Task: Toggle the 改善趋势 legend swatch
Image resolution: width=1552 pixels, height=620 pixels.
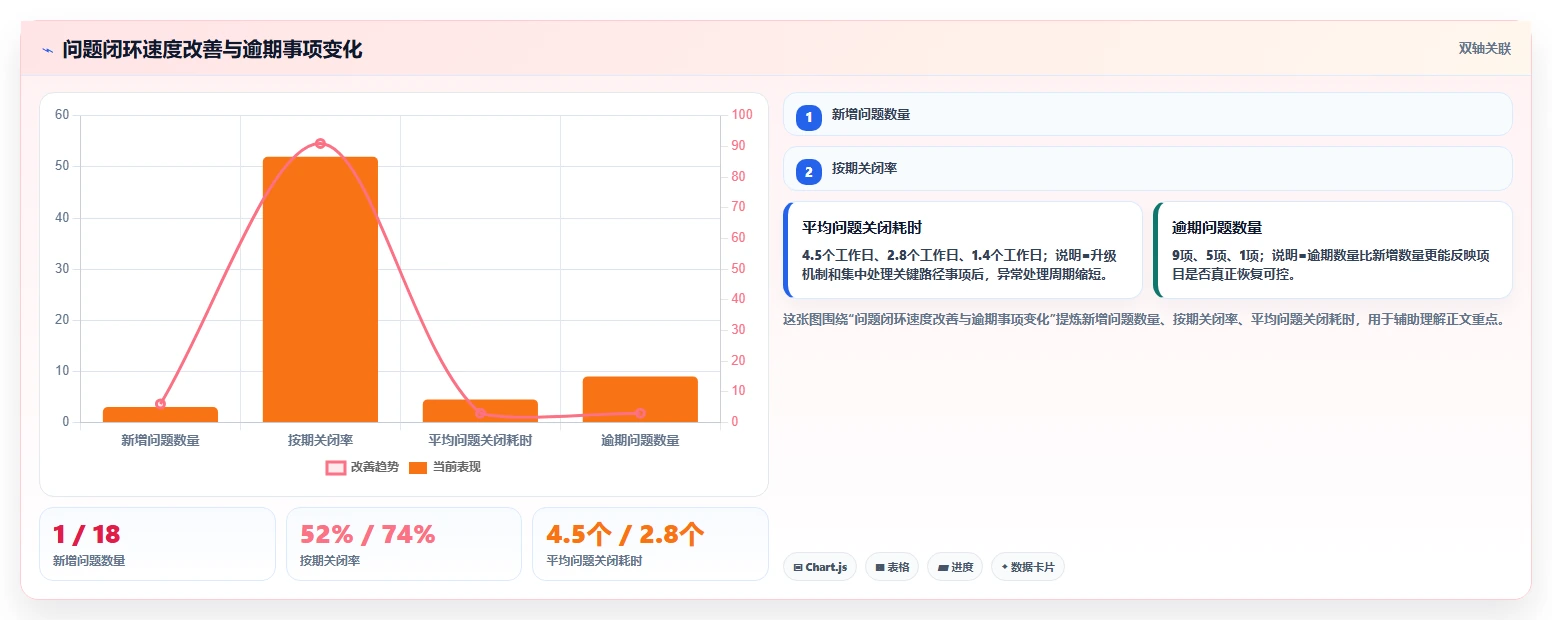Action: [x=336, y=467]
